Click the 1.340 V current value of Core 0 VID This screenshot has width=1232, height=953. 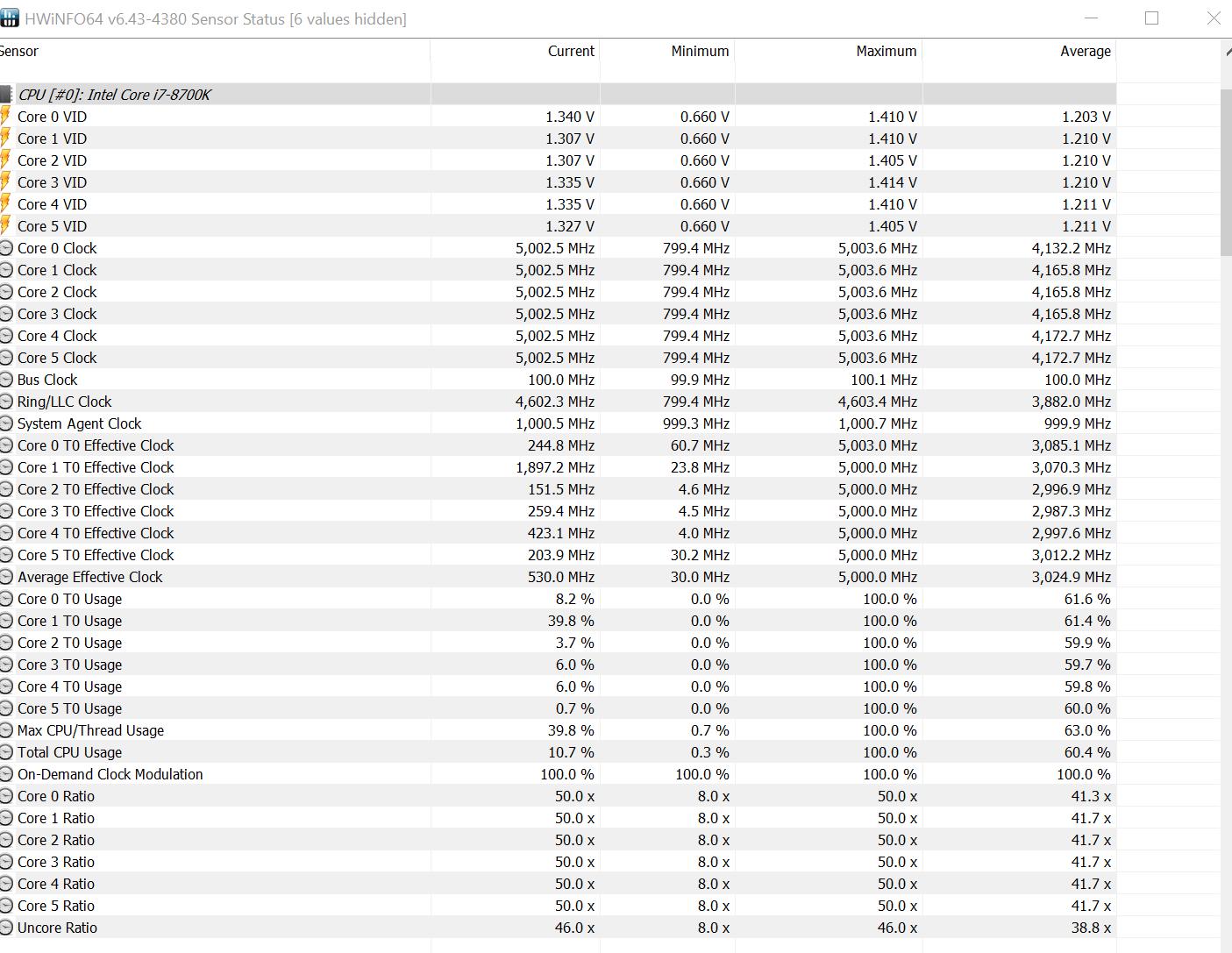pos(570,117)
